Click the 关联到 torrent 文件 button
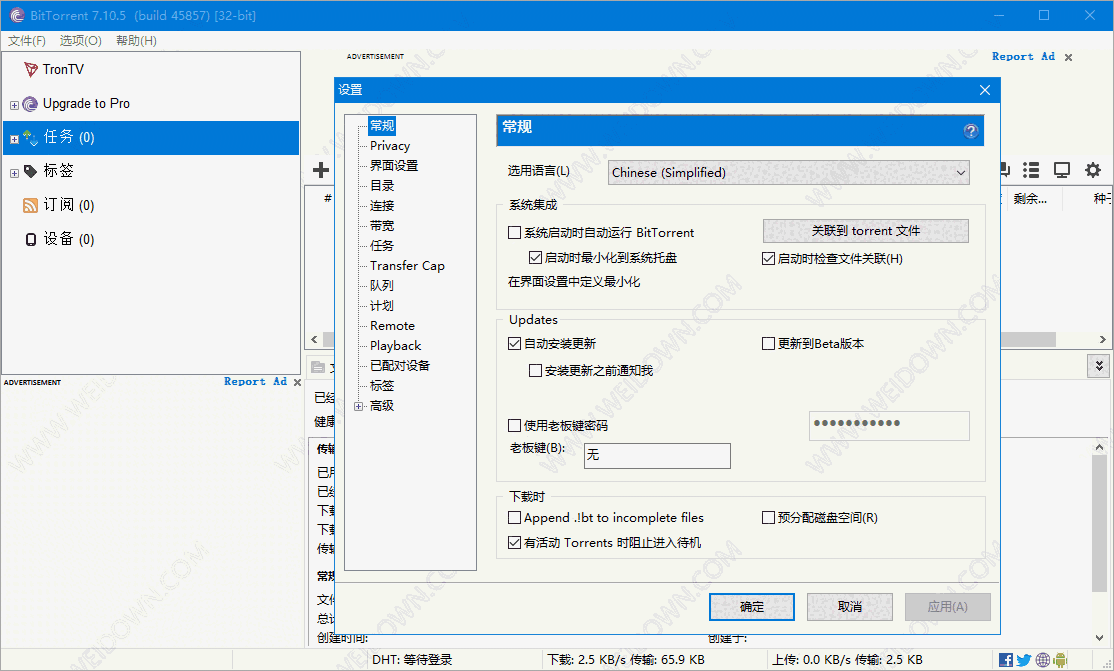1114x671 pixels. (866, 231)
